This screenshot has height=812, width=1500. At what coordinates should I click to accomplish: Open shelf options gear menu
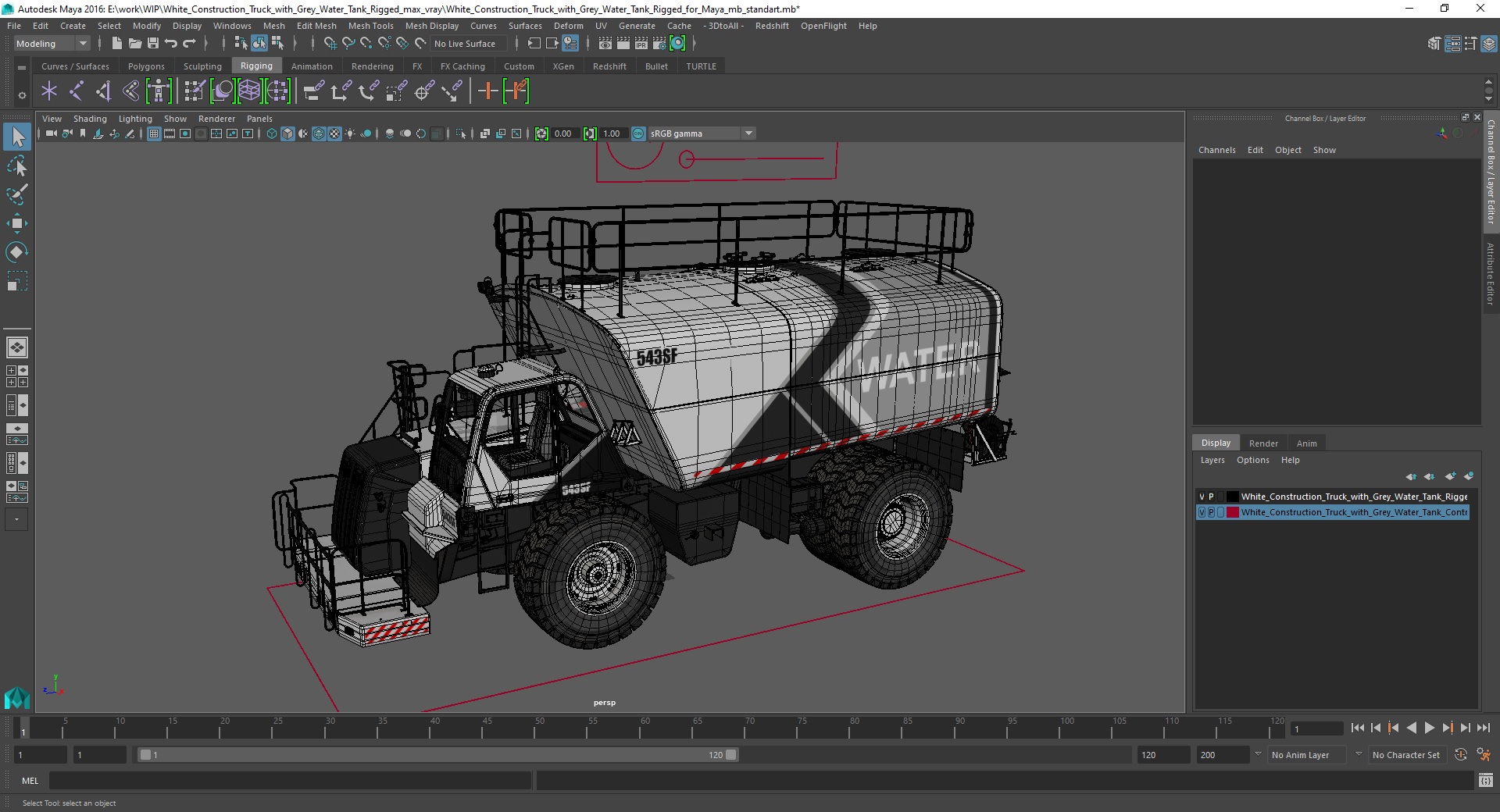(x=22, y=94)
